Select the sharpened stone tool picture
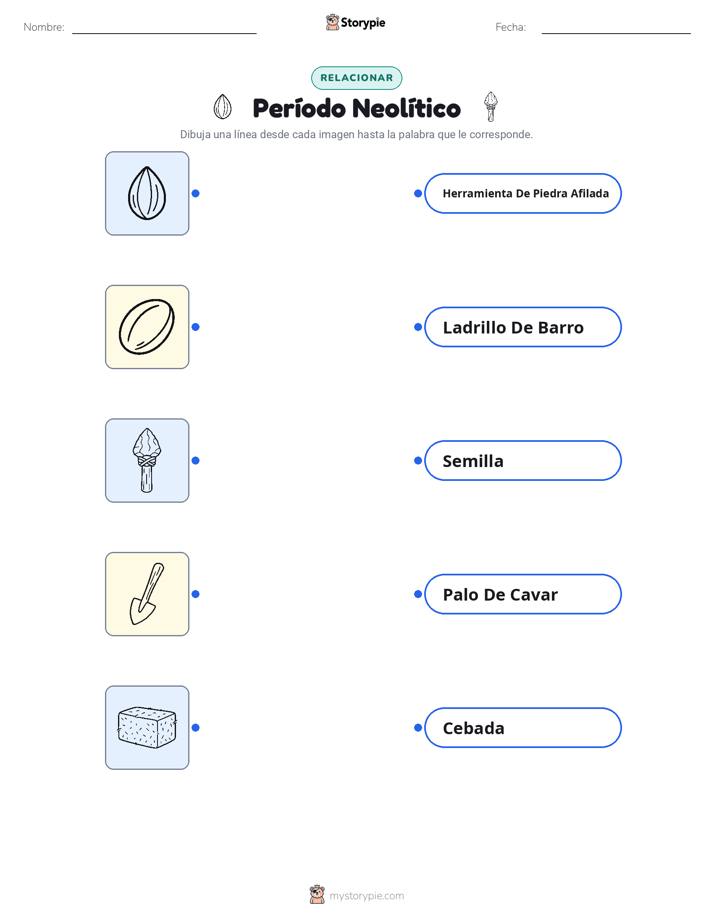This screenshot has width=714, height=924. coord(147,460)
